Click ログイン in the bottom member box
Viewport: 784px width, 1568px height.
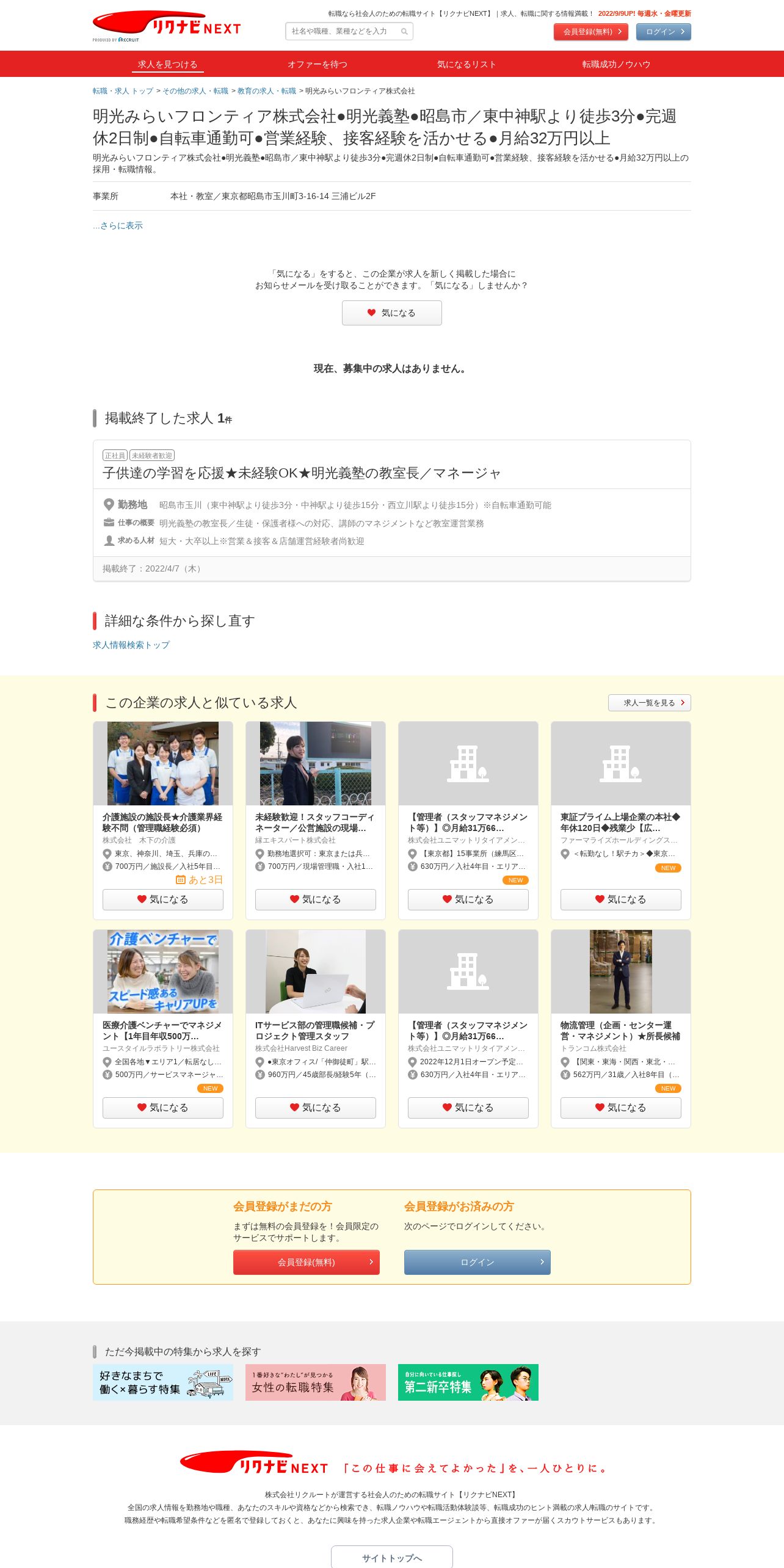477,1262
